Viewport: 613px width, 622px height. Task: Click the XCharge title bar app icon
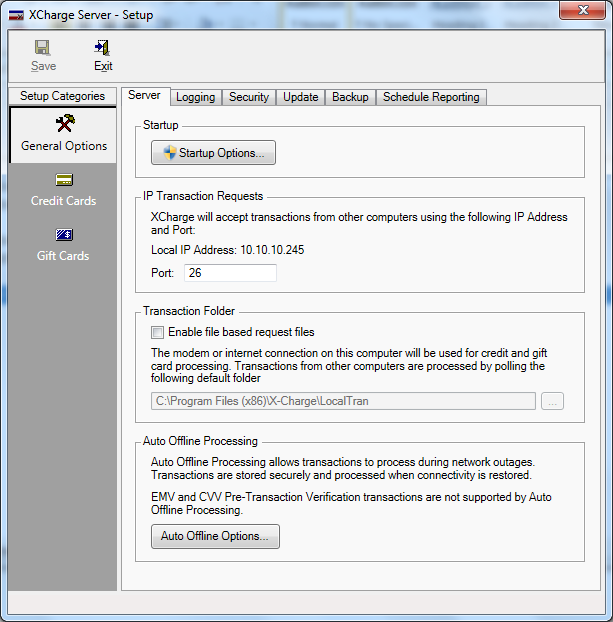16,15
